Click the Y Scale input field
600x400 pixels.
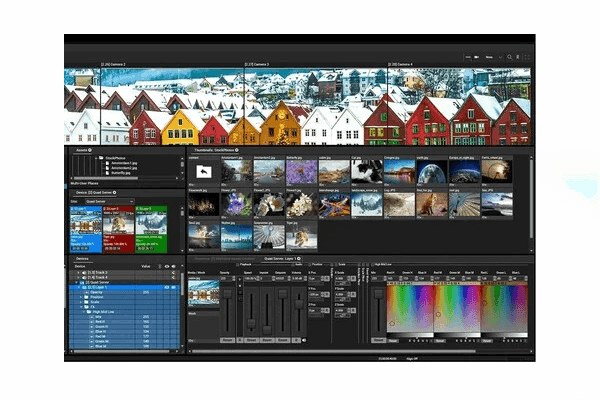(x=340, y=294)
